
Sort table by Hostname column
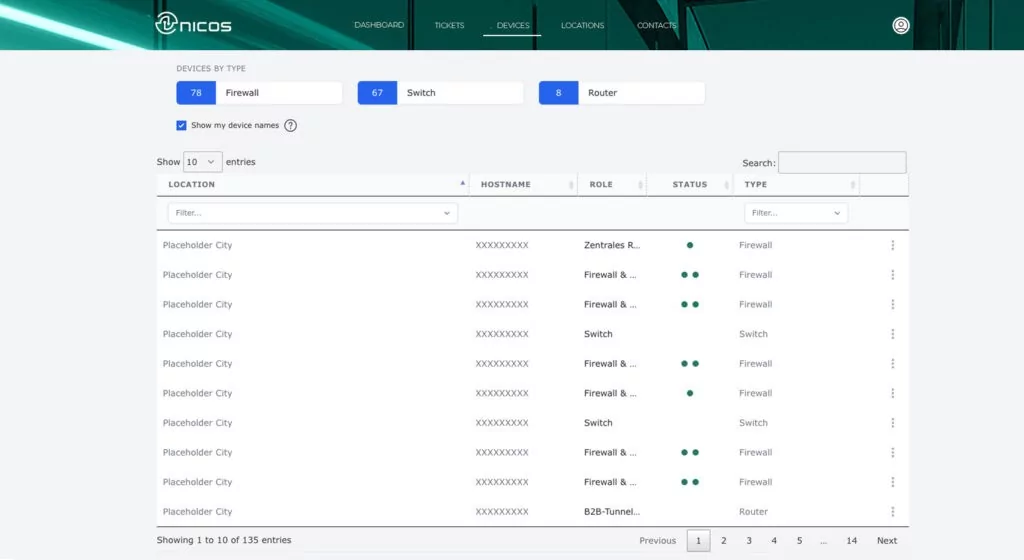[x=524, y=185]
